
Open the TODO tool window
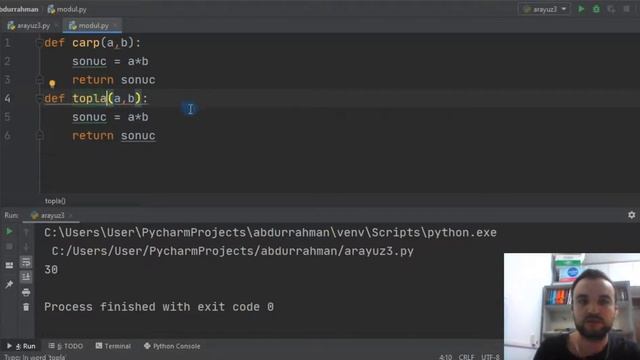(66, 346)
